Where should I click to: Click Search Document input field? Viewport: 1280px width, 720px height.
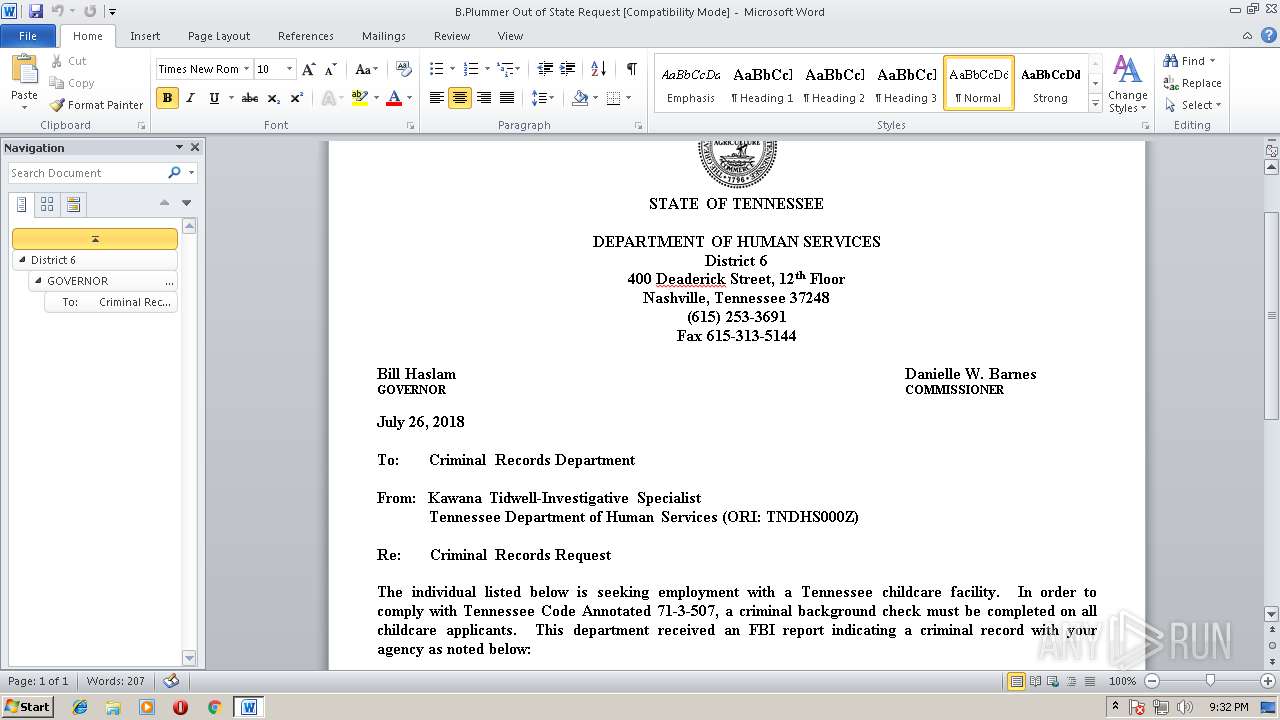pyautogui.click(x=88, y=173)
